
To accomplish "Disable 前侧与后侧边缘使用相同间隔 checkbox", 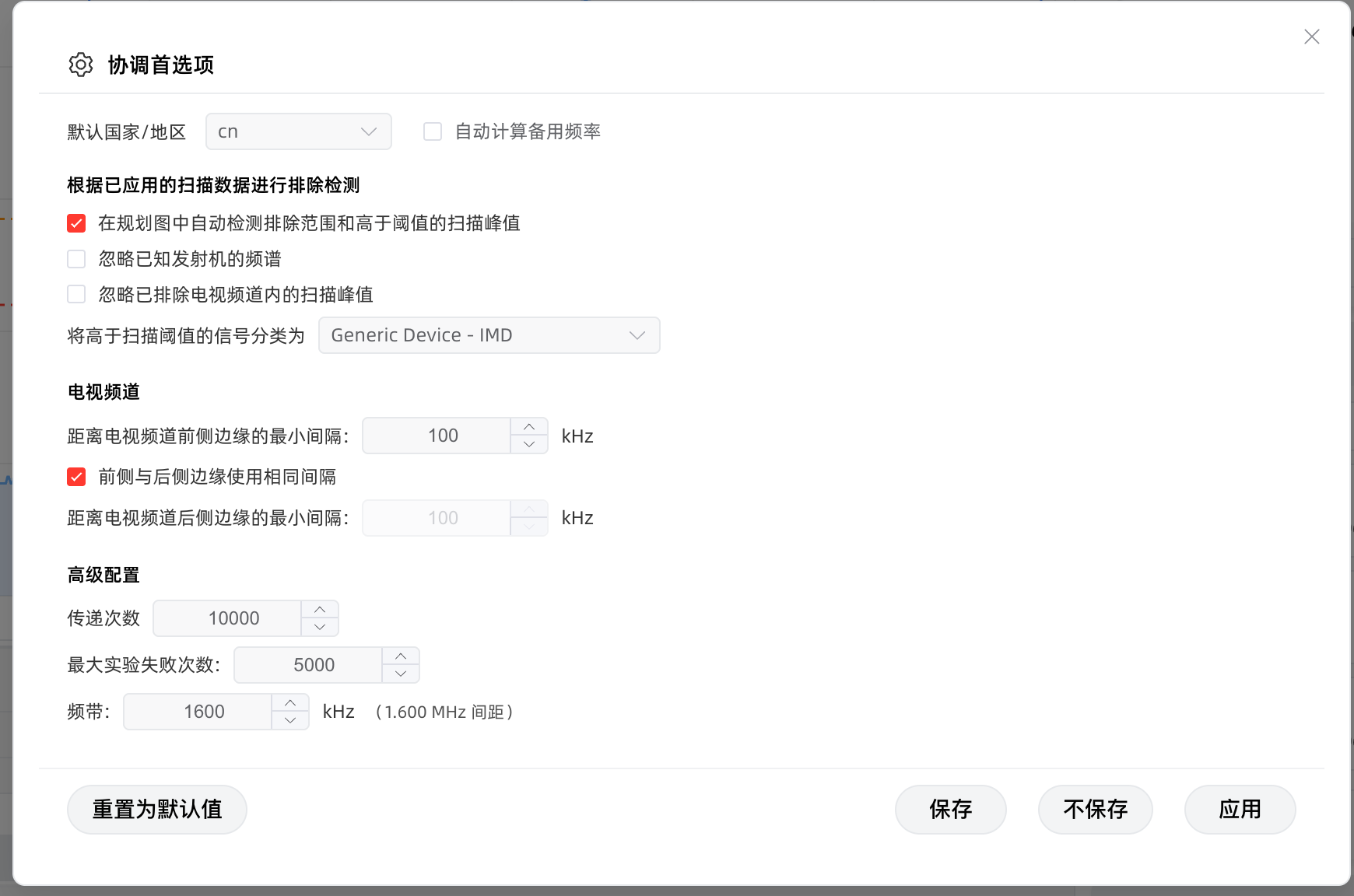I will click(76, 477).
